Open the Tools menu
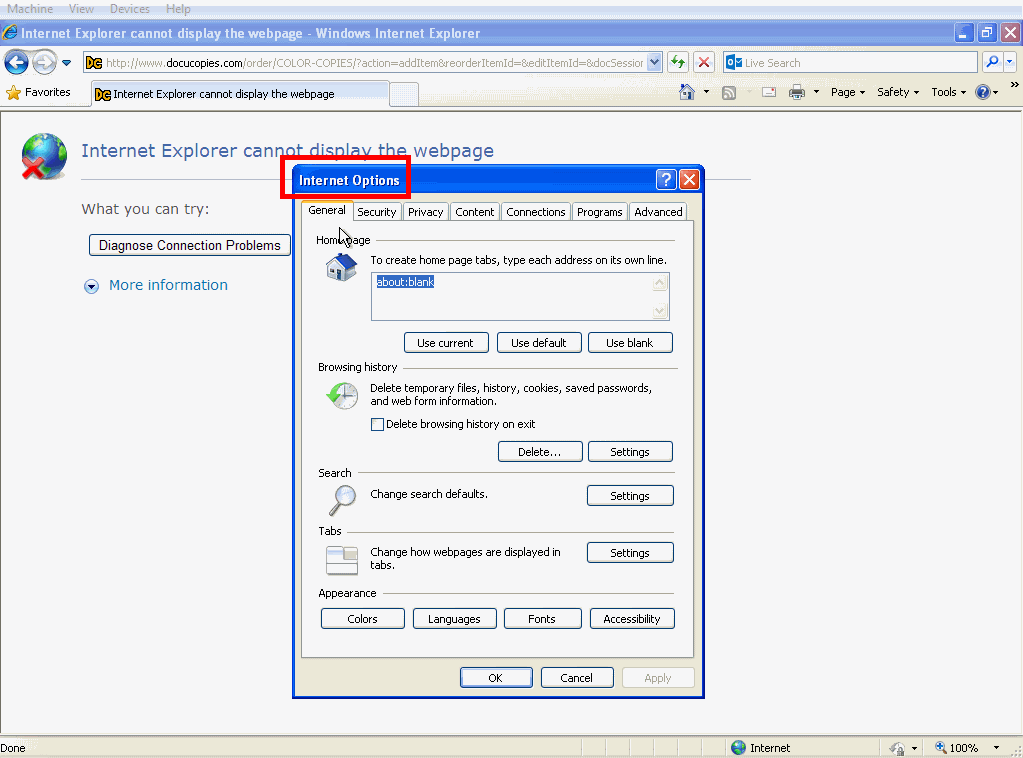1023x758 pixels. pyautogui.click(x=949, y=92)
